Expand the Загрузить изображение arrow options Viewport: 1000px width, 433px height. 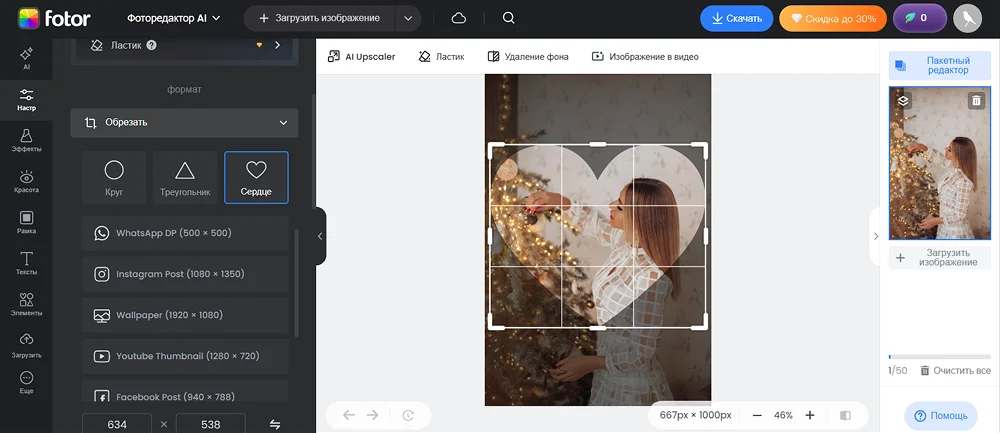pyautogui.click(x=406, y=18)
